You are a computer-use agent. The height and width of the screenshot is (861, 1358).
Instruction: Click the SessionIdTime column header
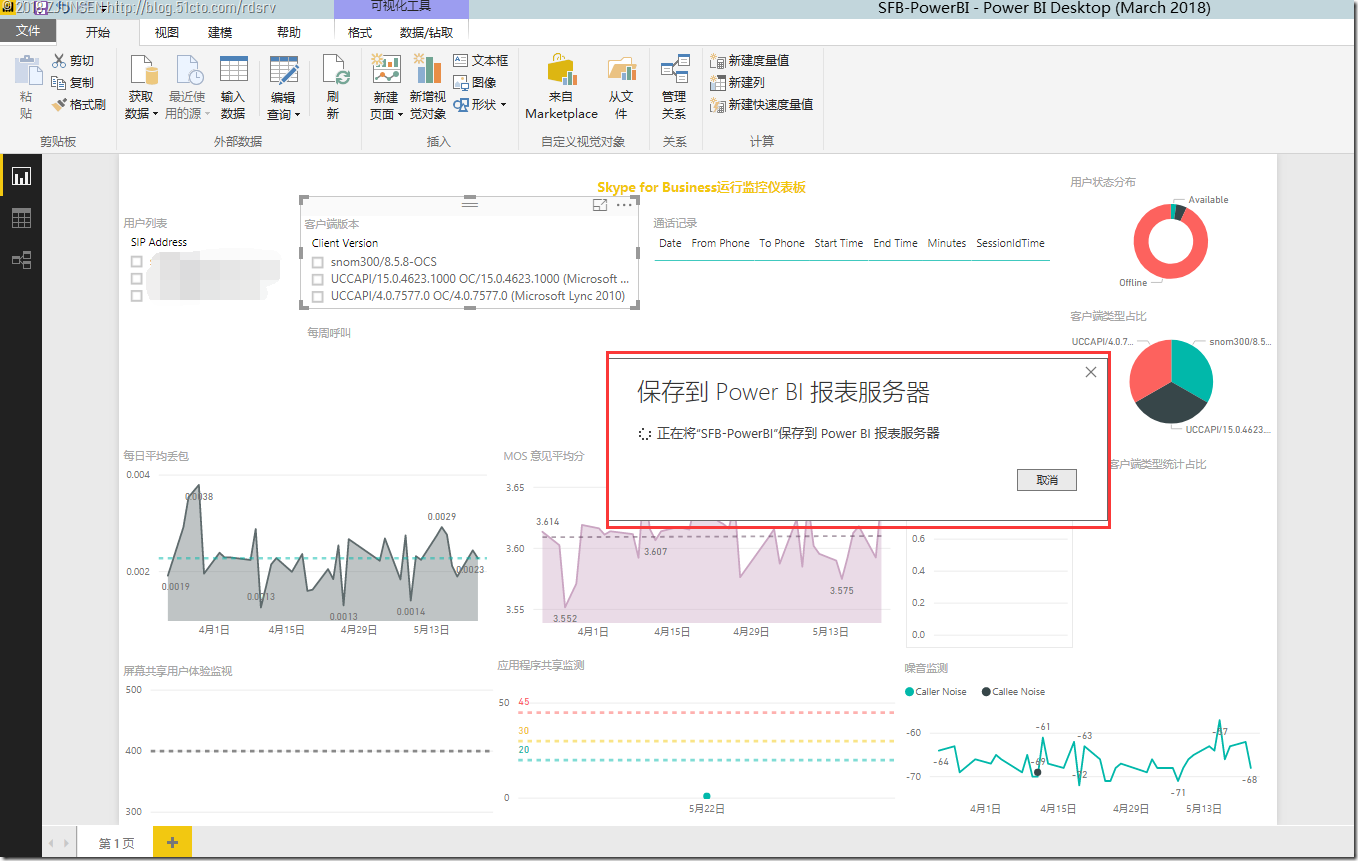pos(1010,243)
